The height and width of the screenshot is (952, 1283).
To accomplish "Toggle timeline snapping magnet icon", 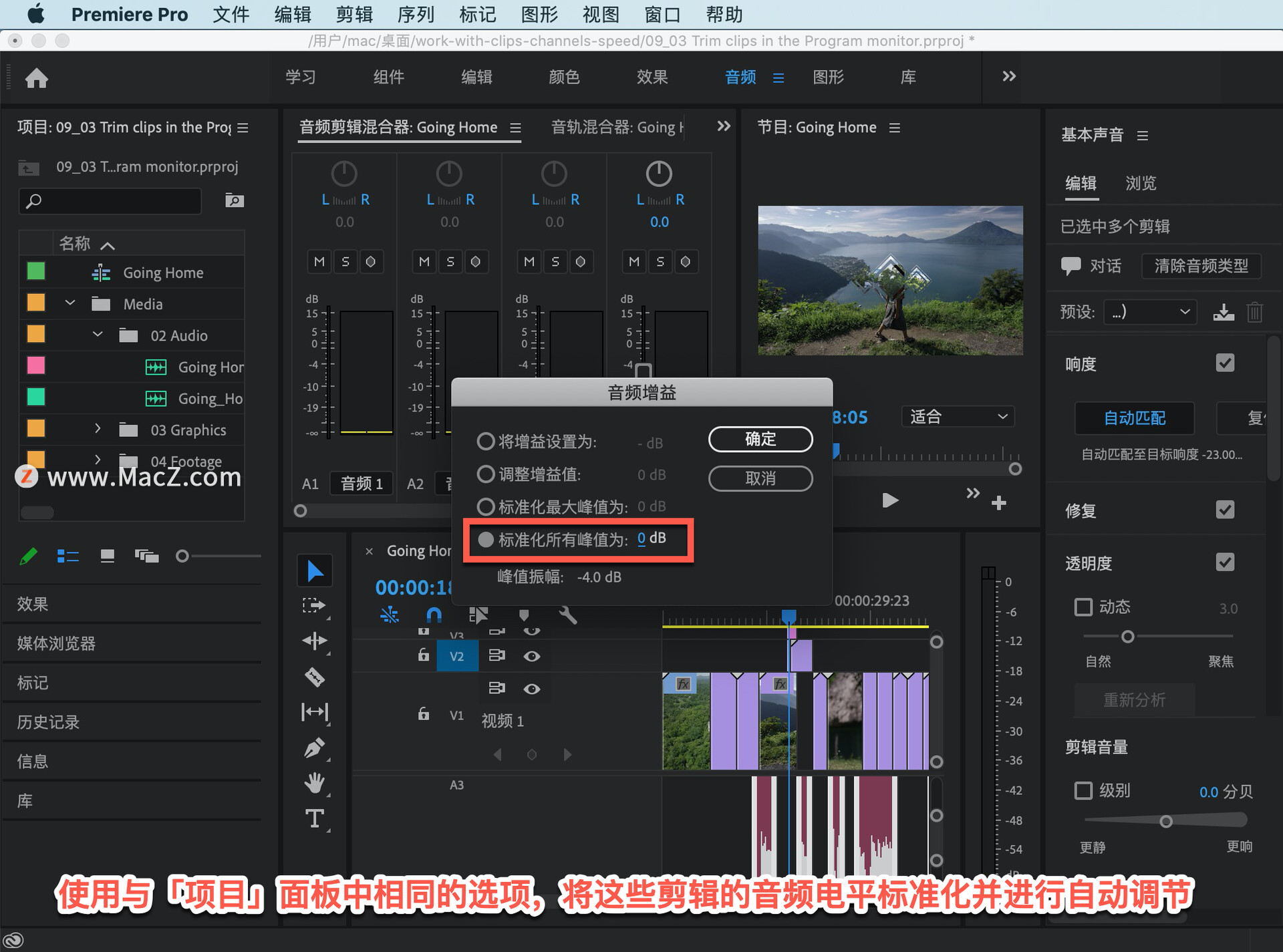I will [x=434, y=615].
